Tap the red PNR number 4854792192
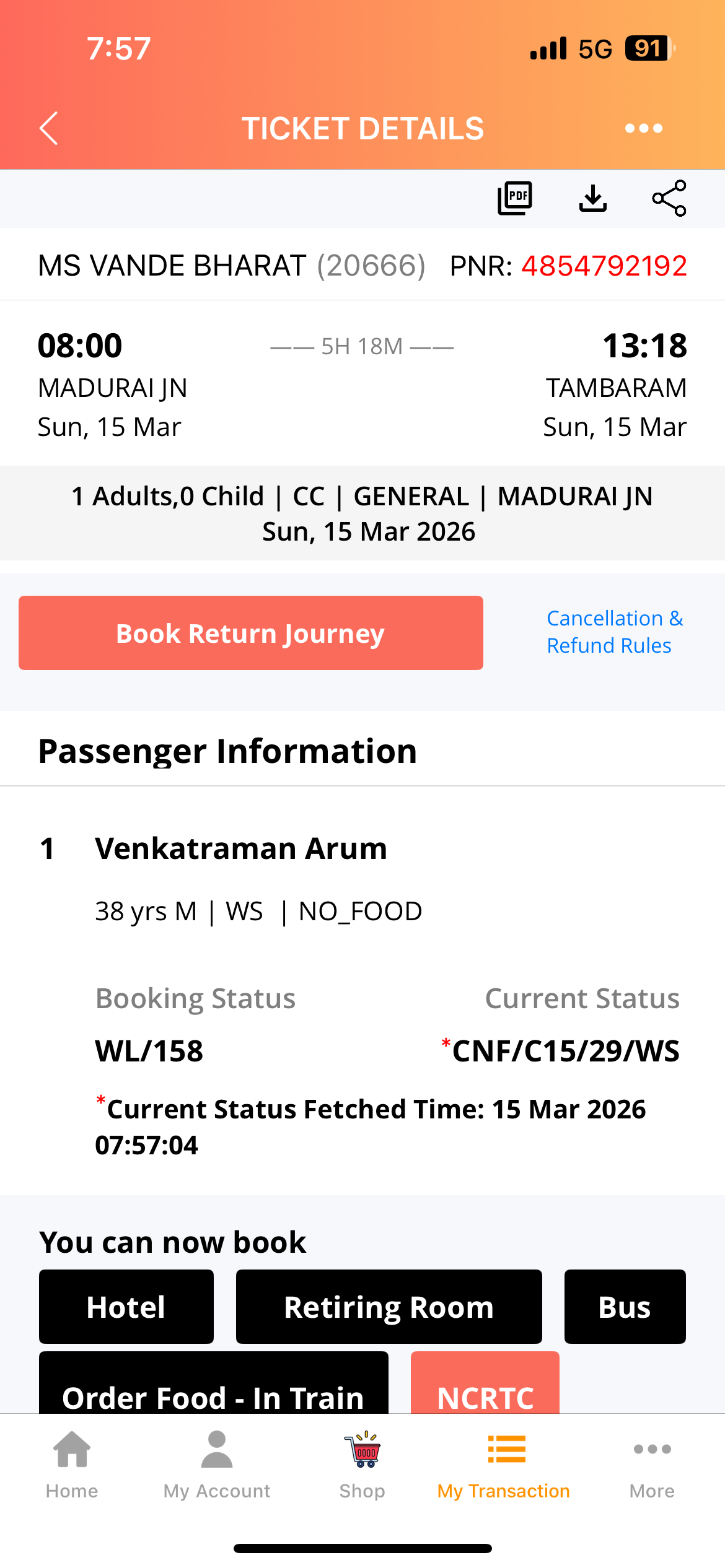Image resolution: width=725 pixels, height=1568 pixels. pyautogui.click(x=604, y=266)
